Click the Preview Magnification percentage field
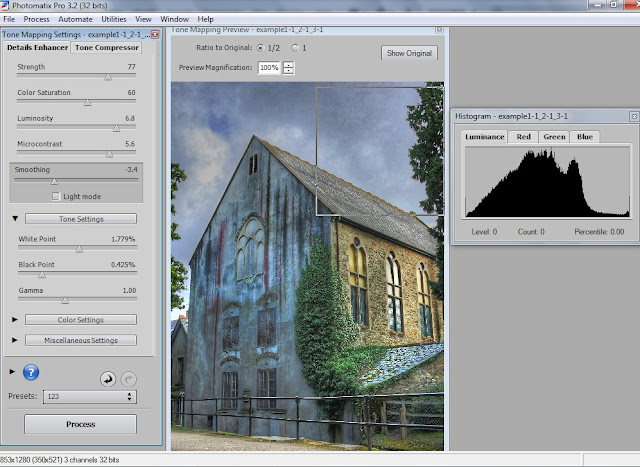Viewport: 640px width, 467px height. pyautogui.click(x=269, y=68)
